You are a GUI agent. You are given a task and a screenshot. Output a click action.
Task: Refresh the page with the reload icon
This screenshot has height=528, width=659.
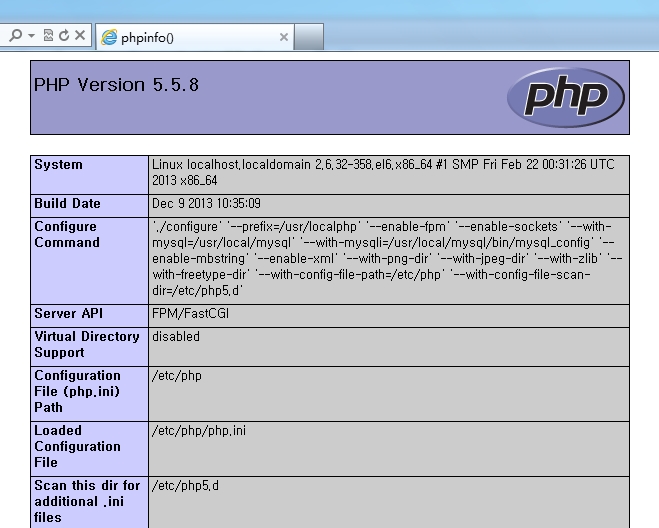[64, 35]
